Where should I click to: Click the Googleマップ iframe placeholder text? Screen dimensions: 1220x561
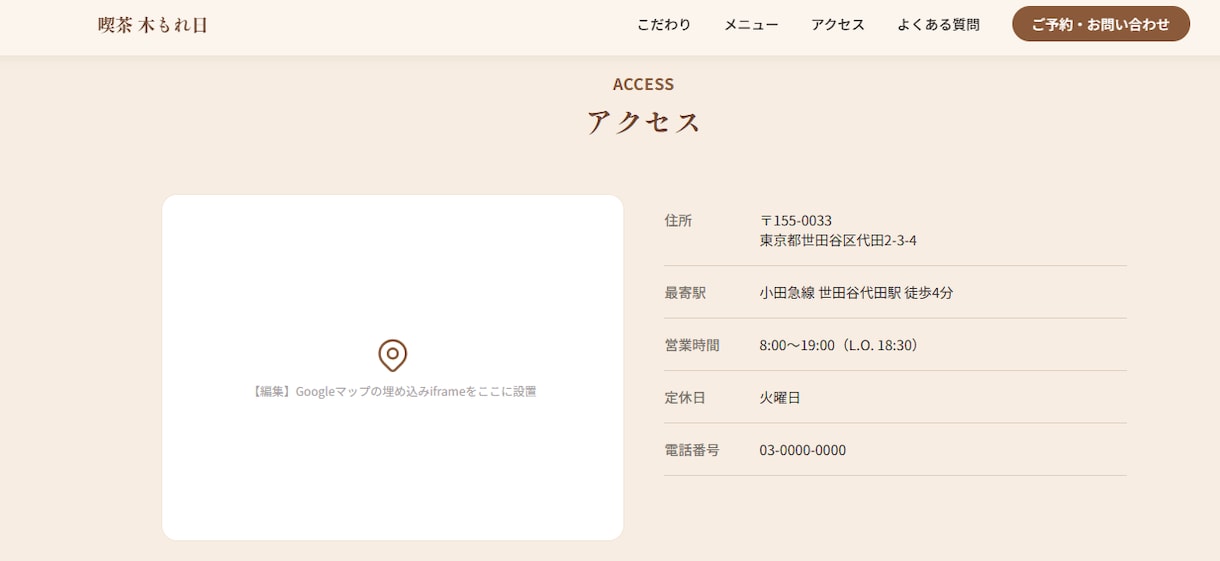[392, 391]
